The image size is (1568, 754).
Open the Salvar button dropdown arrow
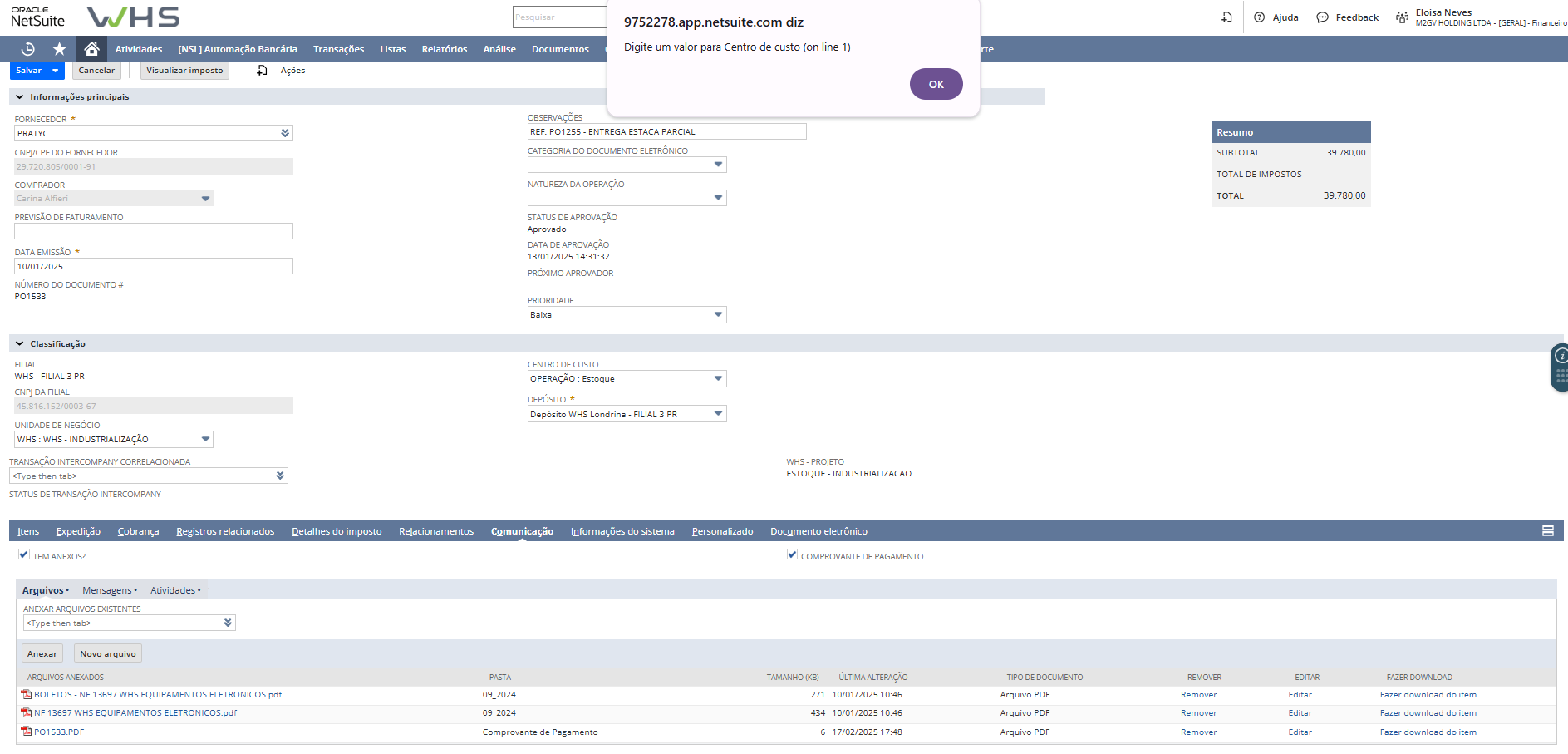[x=56, y=71]
